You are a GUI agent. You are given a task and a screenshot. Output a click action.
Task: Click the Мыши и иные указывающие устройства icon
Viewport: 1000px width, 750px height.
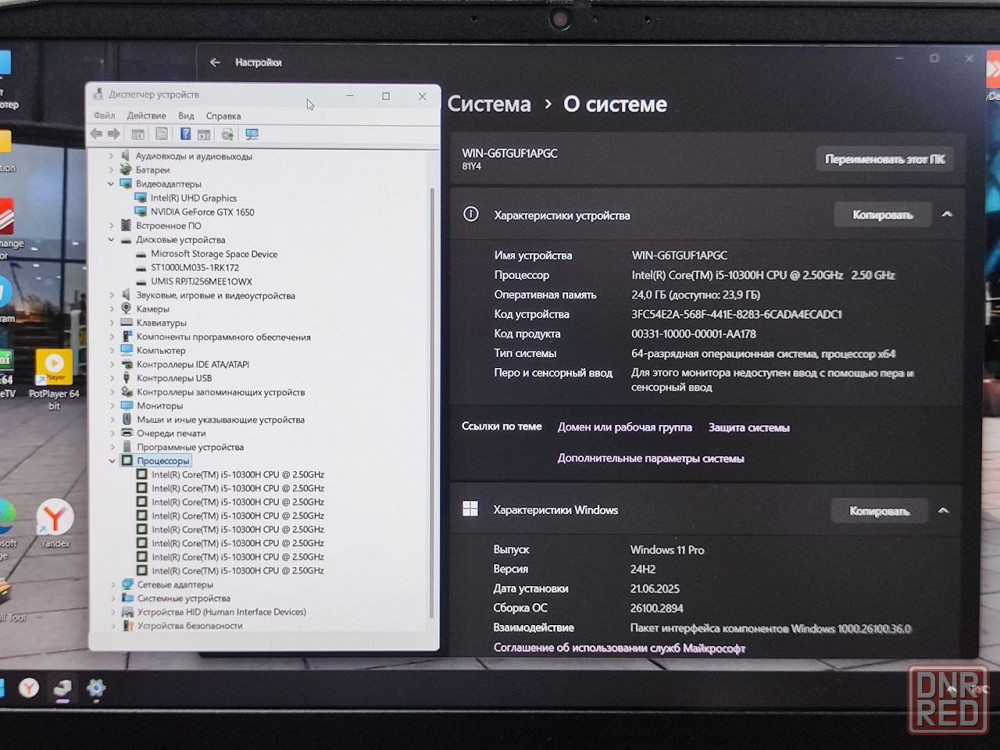point(127,419)
